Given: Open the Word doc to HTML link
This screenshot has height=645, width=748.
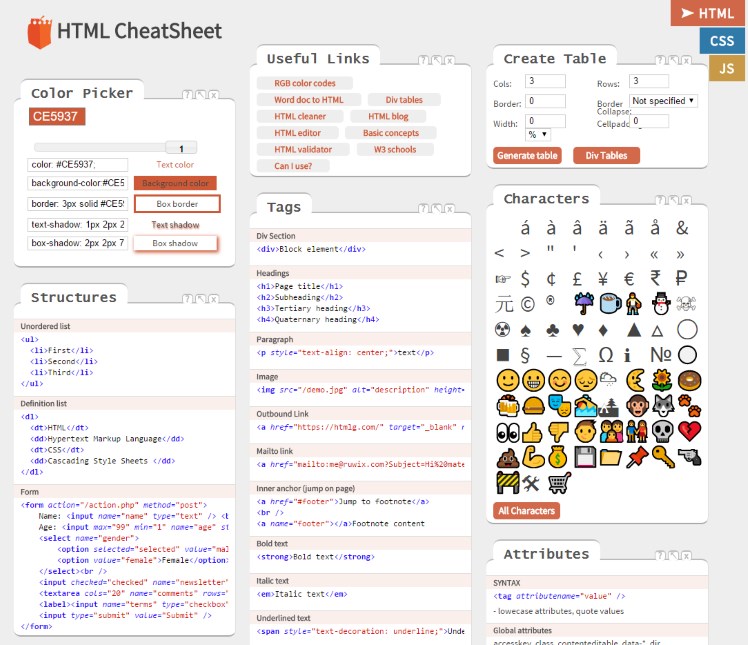Looking at the screenshot, I should pos(309,100).
